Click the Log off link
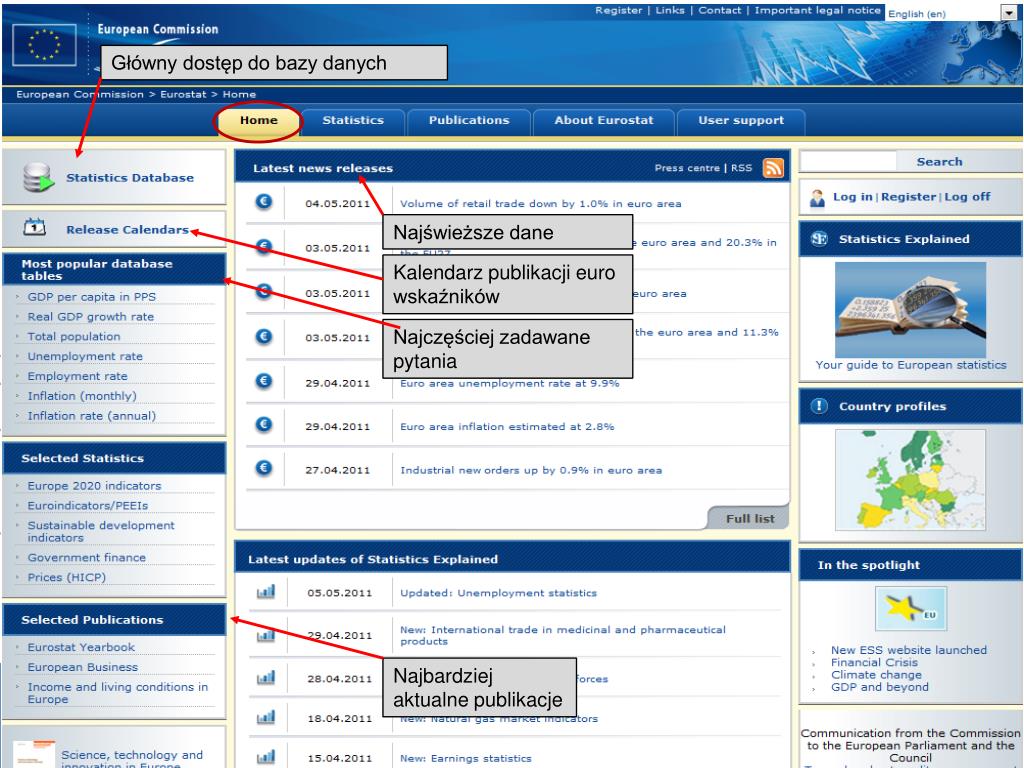1024x768 pixels. coord(967,197)
